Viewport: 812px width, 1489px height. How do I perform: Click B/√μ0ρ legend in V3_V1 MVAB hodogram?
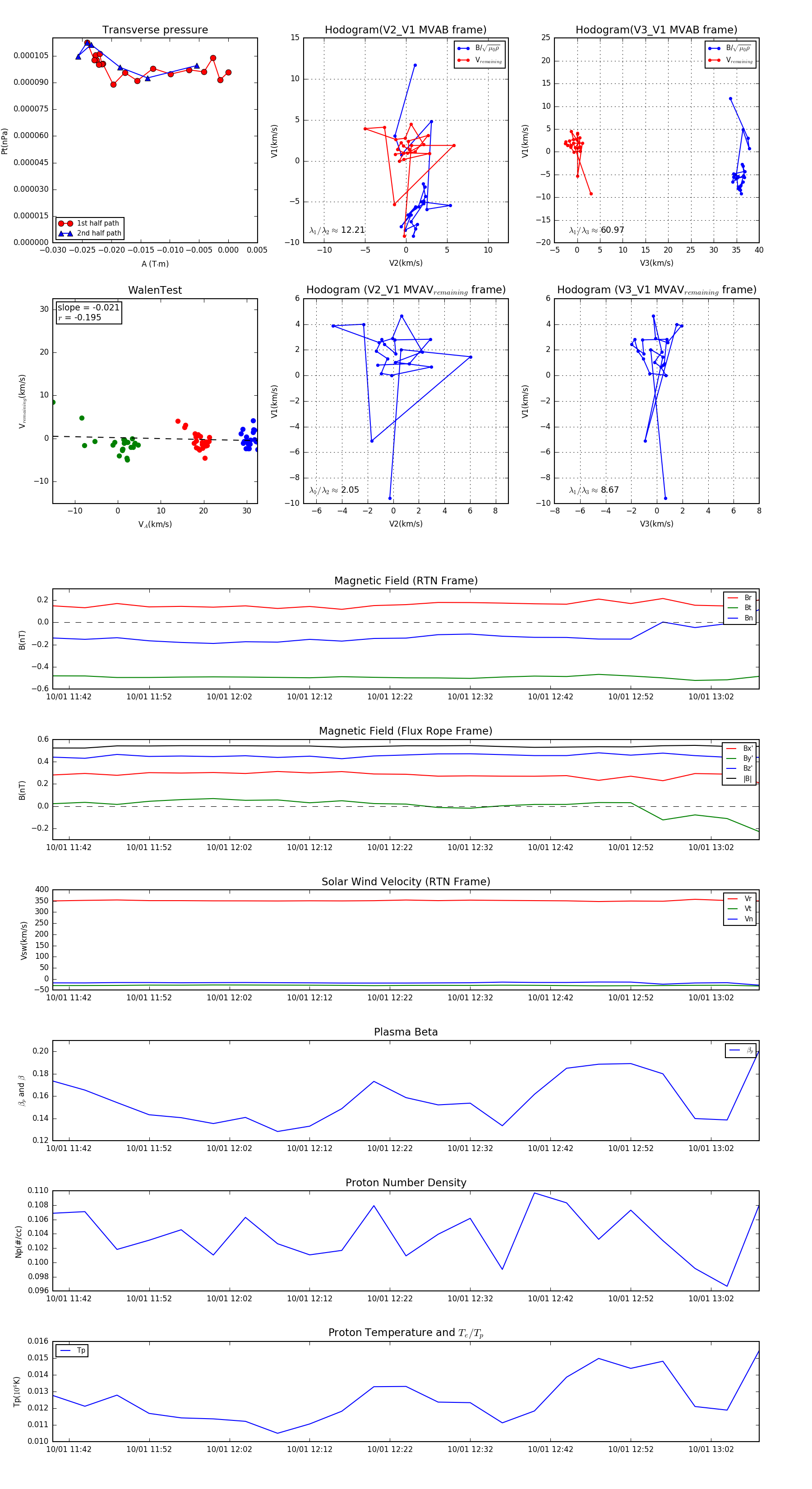pyautogui.click(x=730, y=49)
